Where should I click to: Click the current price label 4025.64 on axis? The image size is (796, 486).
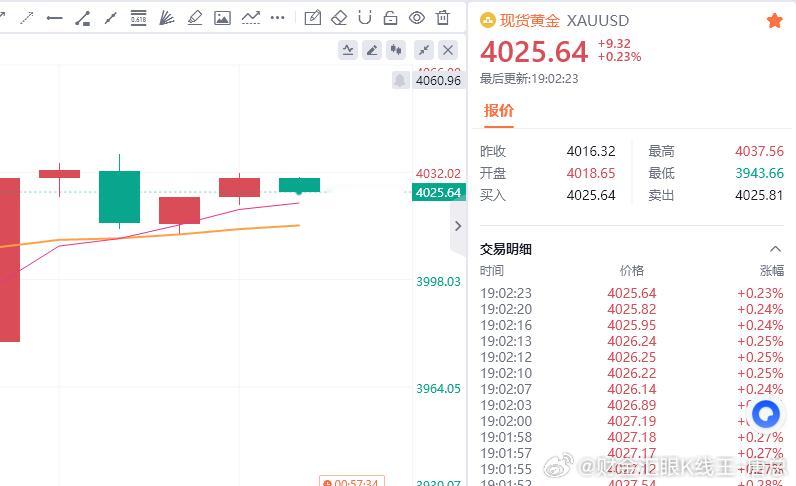point(439,192)
